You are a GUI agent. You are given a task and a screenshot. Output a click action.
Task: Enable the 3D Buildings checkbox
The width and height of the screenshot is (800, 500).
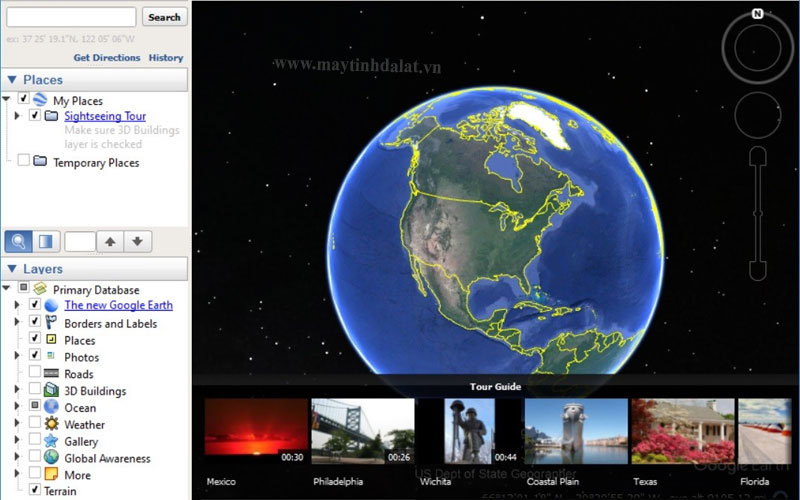click(35, 388)
